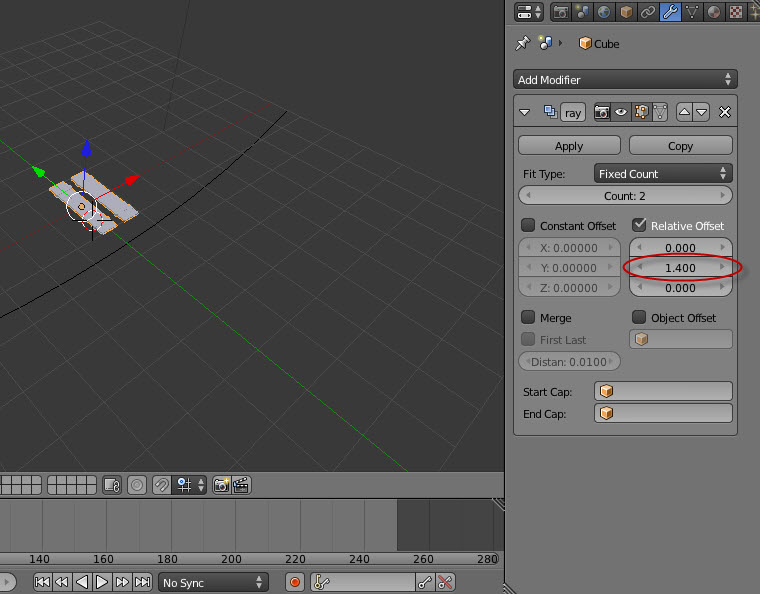Screen dimensions: 760x594
Task: Edit the modifier name field 'ray'
Action: [x=573, y=113]
